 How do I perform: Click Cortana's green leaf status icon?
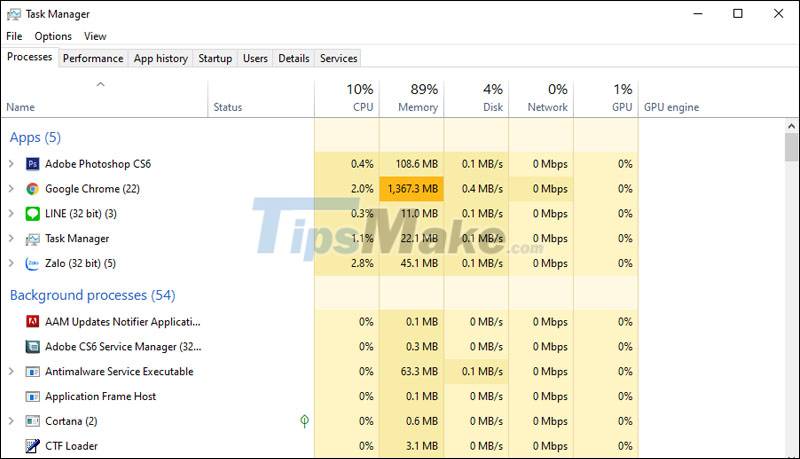(305, 421)
